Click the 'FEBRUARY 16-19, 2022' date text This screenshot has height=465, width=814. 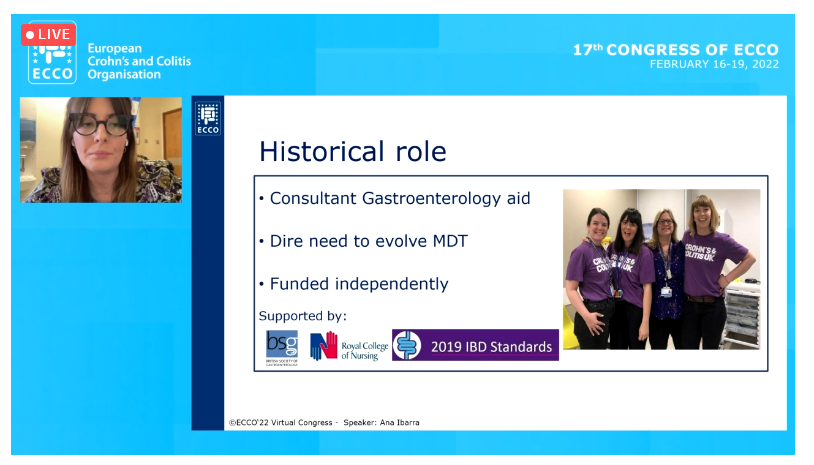pyautogui.click(x=714, y=64)
